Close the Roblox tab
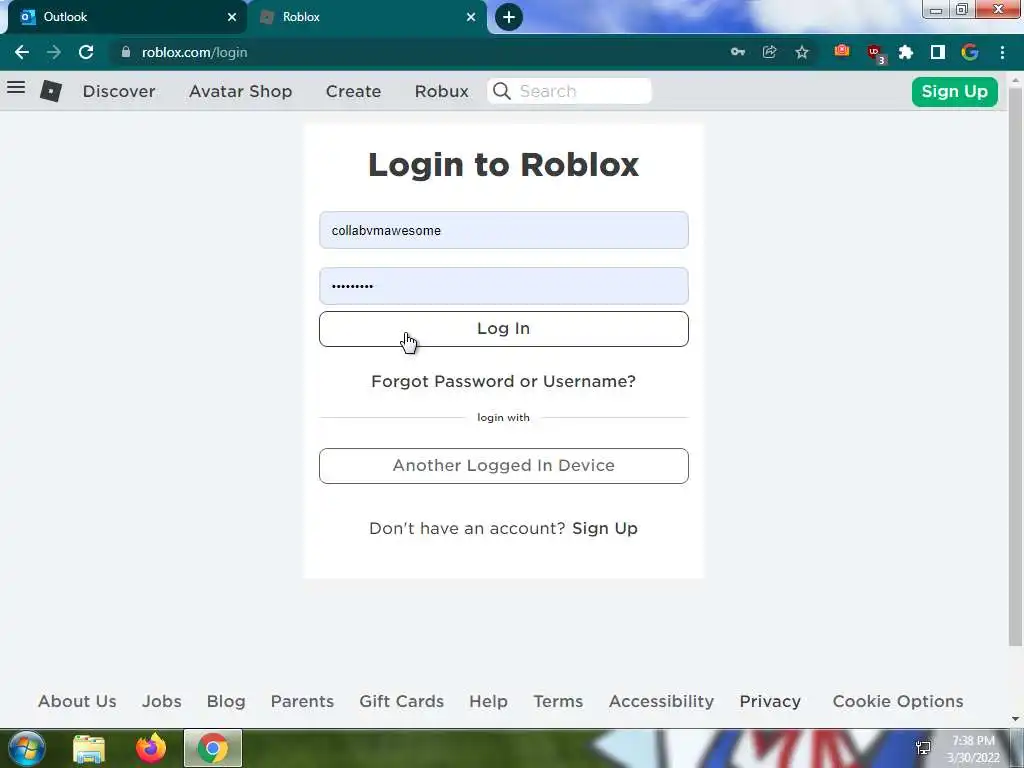The image size is (1024, 768). click(471, 17)
